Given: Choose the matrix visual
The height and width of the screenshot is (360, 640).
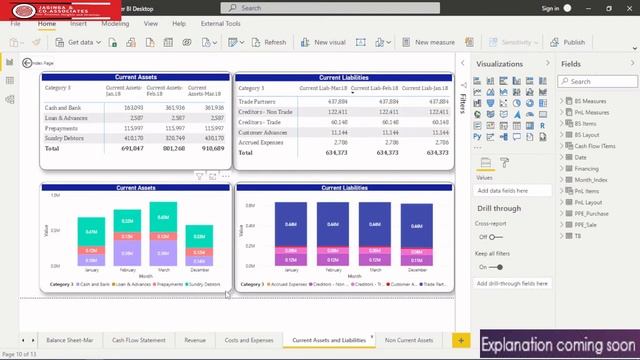Looking at the screenshot, I should (530, 126).
